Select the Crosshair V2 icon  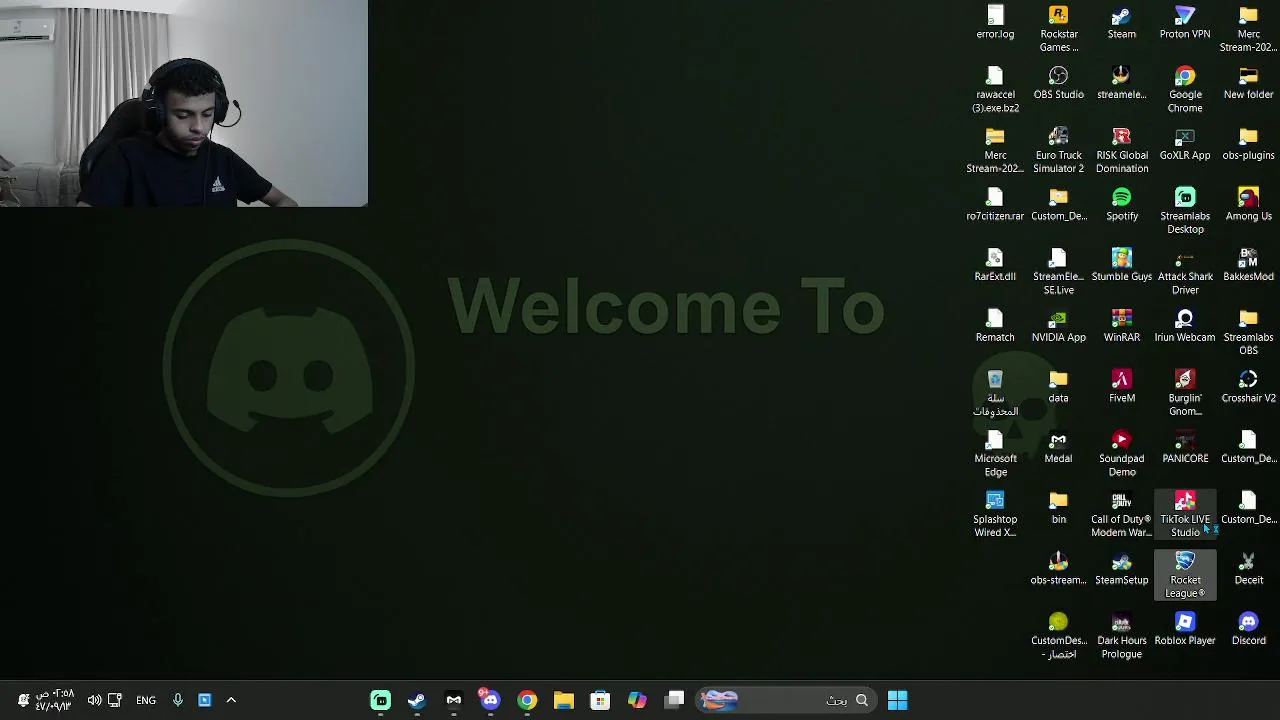tap(1248, 387)
